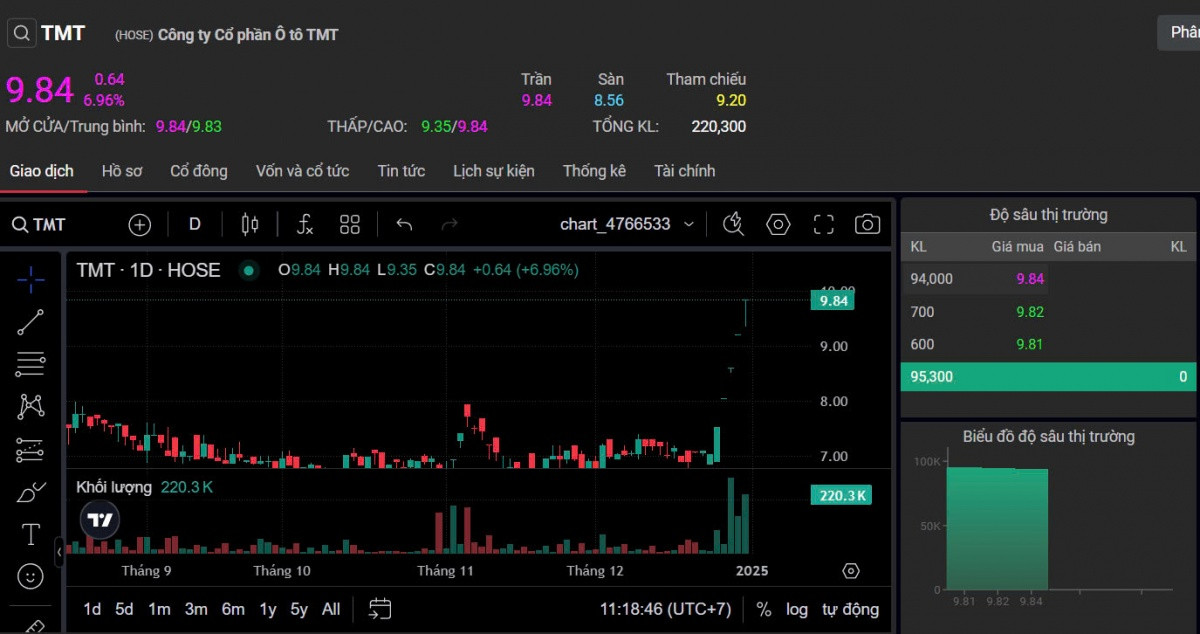Select the crosshair cursor tool

click(31, 280)
